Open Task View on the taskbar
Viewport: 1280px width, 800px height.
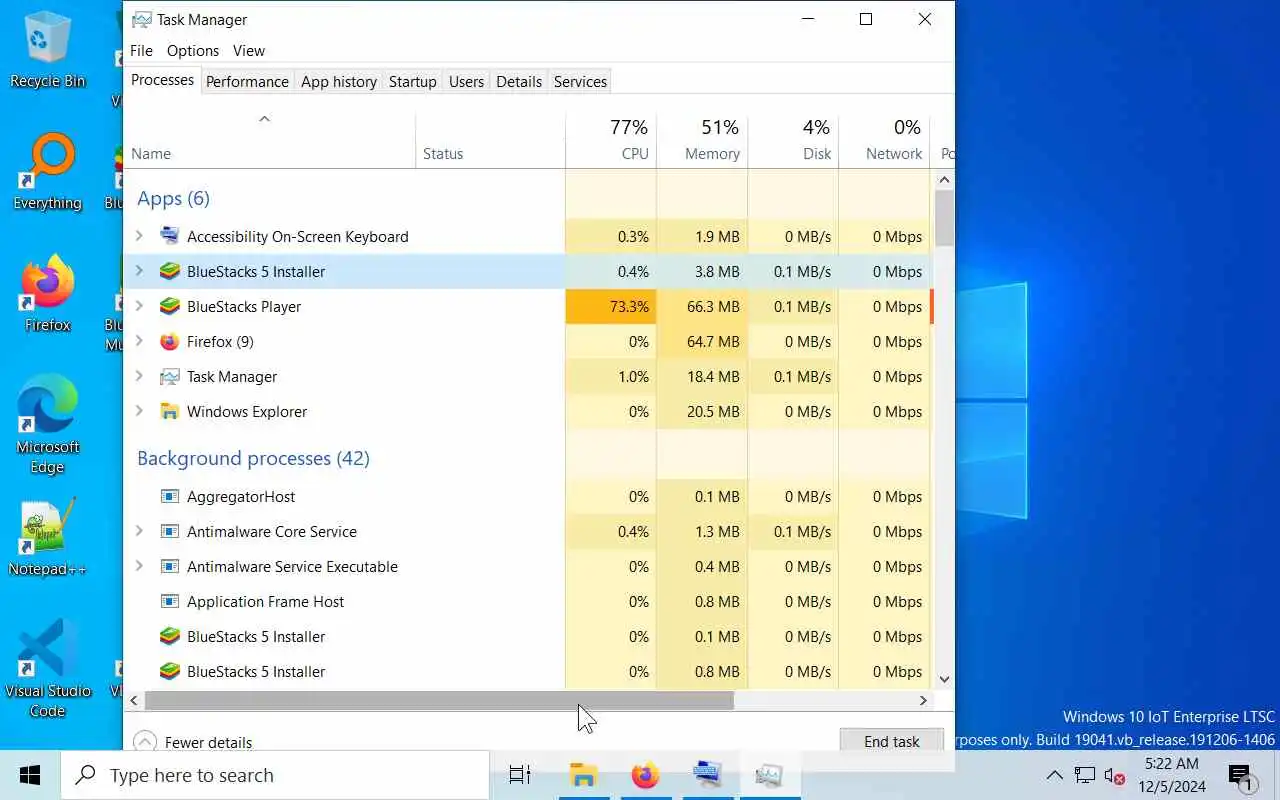click(520, 775)
